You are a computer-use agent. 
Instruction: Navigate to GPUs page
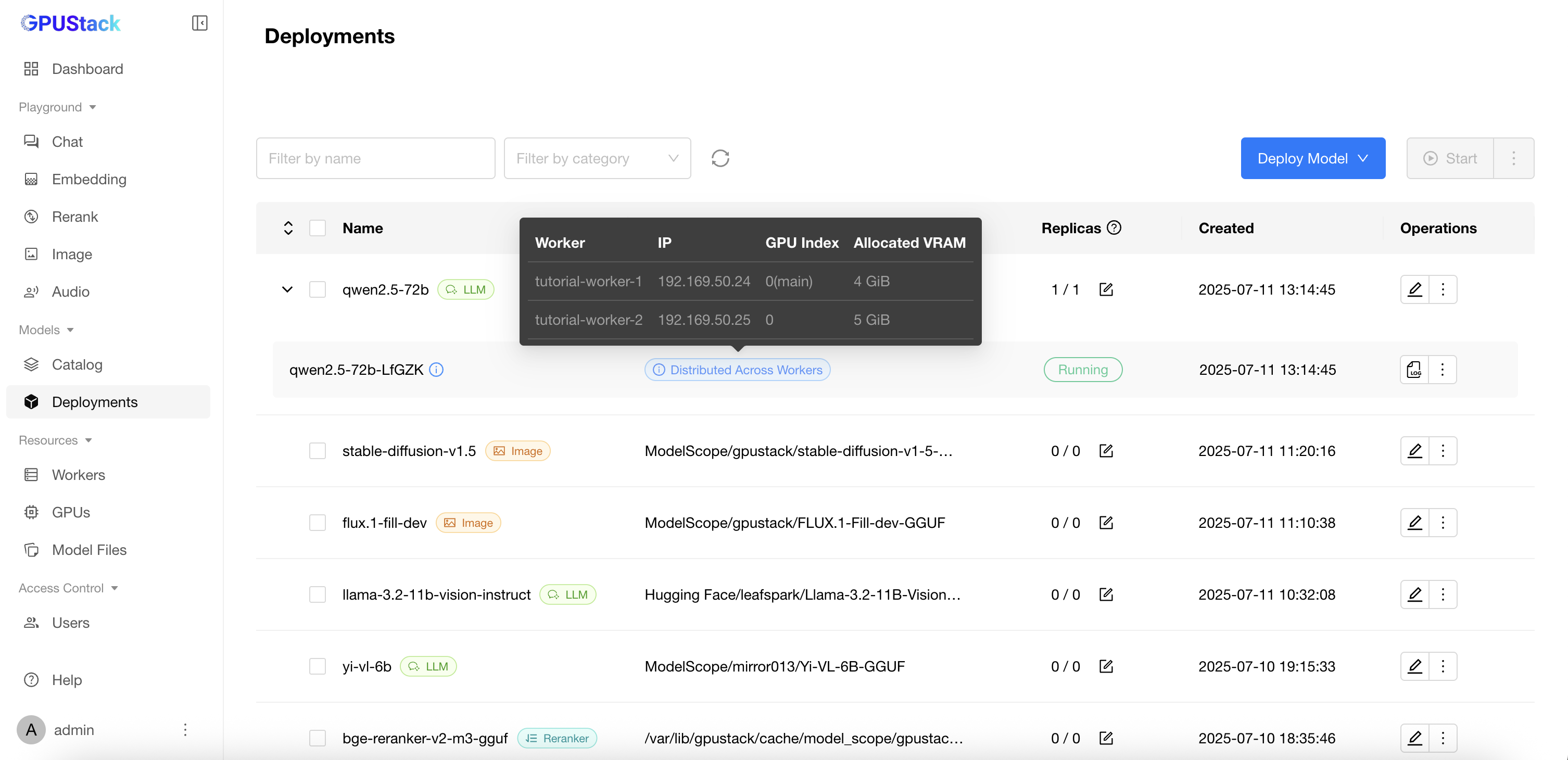108,512
